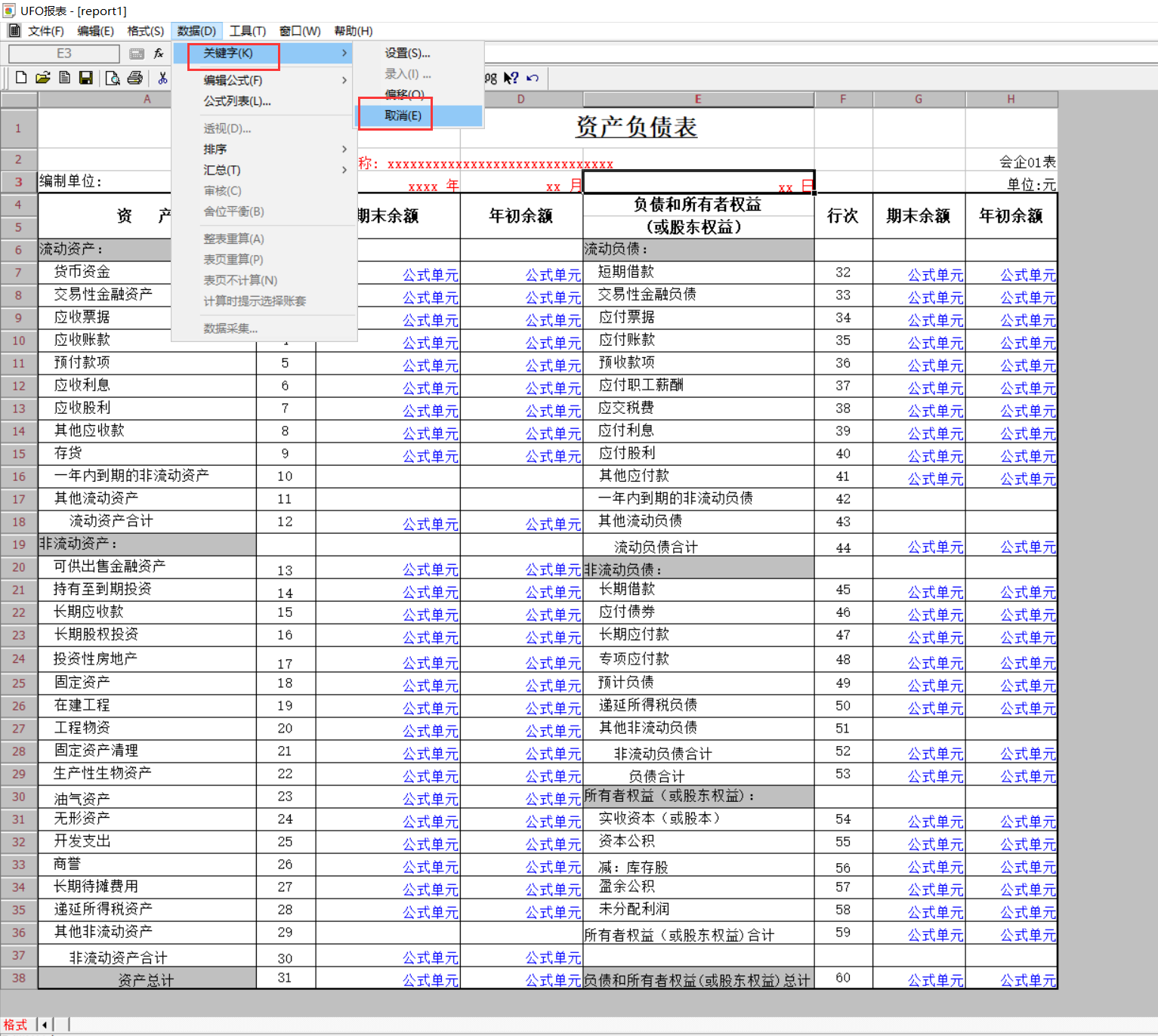Click the context help pointer icon

pos(511,77)
